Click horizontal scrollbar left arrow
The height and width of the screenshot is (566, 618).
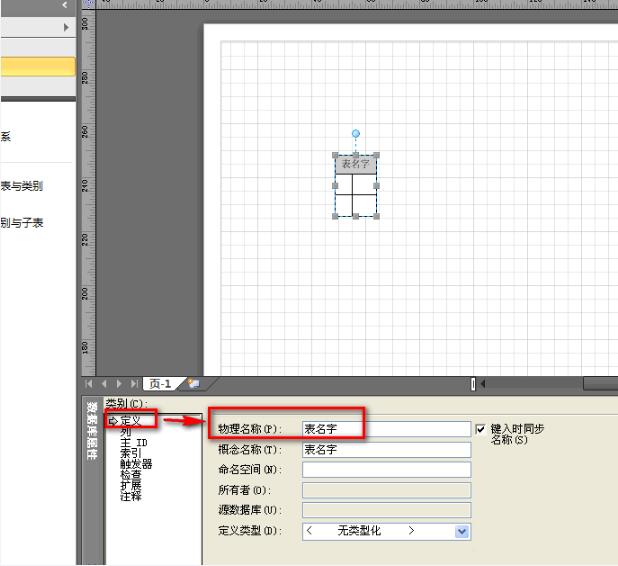pyautogui.click(x=482, y=384)
